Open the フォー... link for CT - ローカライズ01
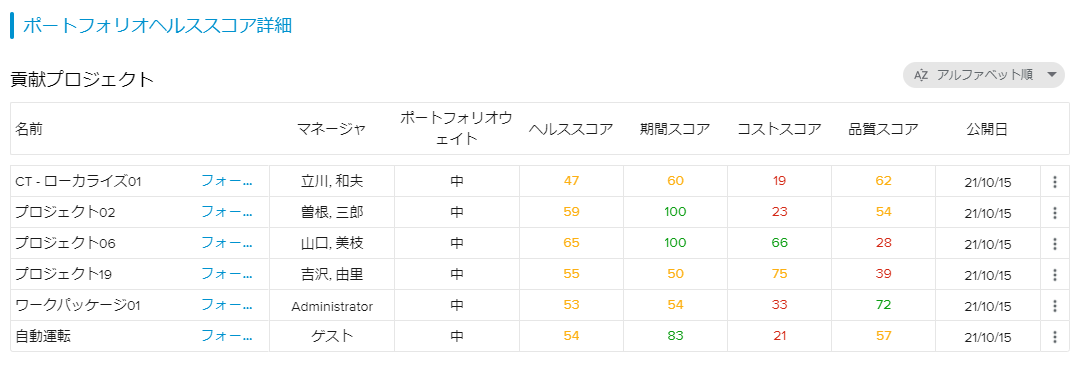The height and width of the screenshot is (370, 1081). 227,181
